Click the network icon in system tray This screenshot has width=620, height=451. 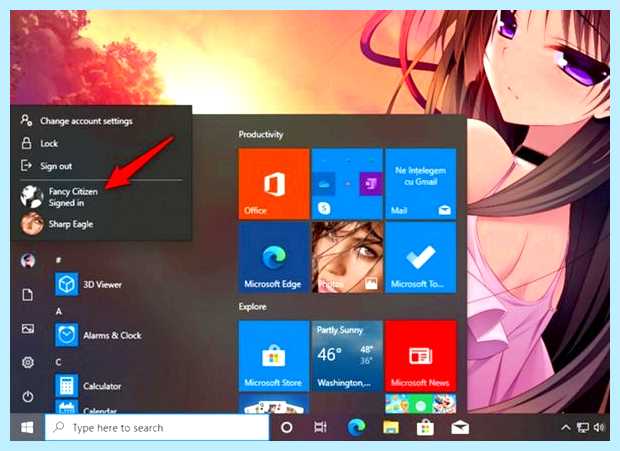[582, 427]
